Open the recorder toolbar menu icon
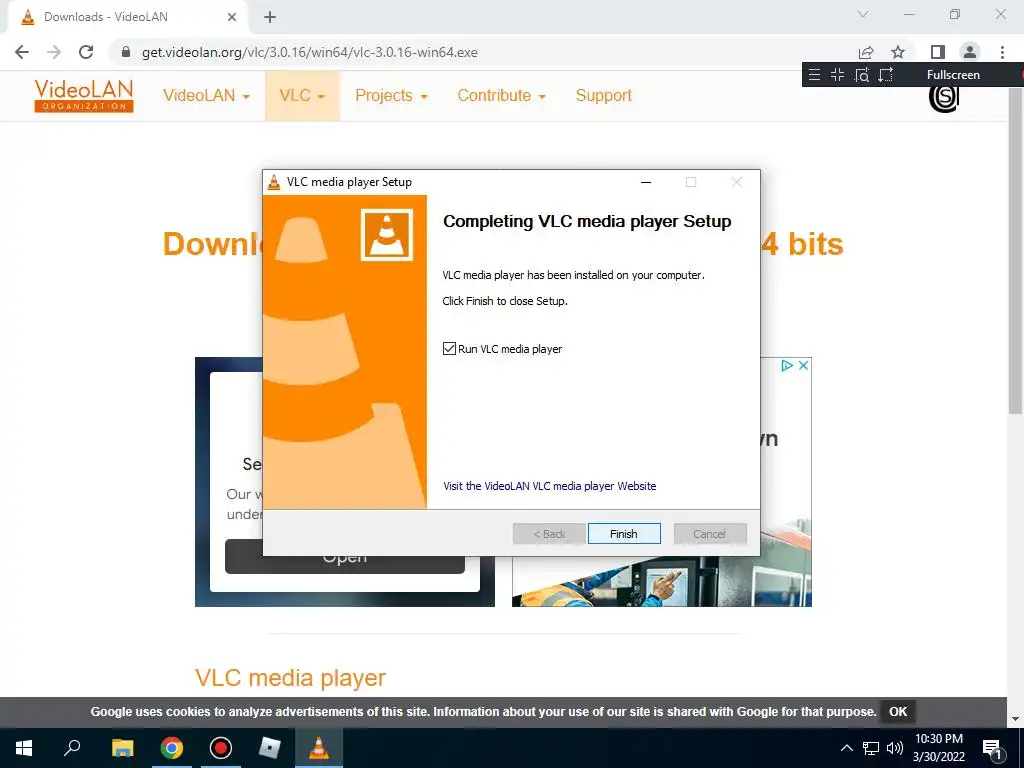1024x768 pixels. (814, 74)
